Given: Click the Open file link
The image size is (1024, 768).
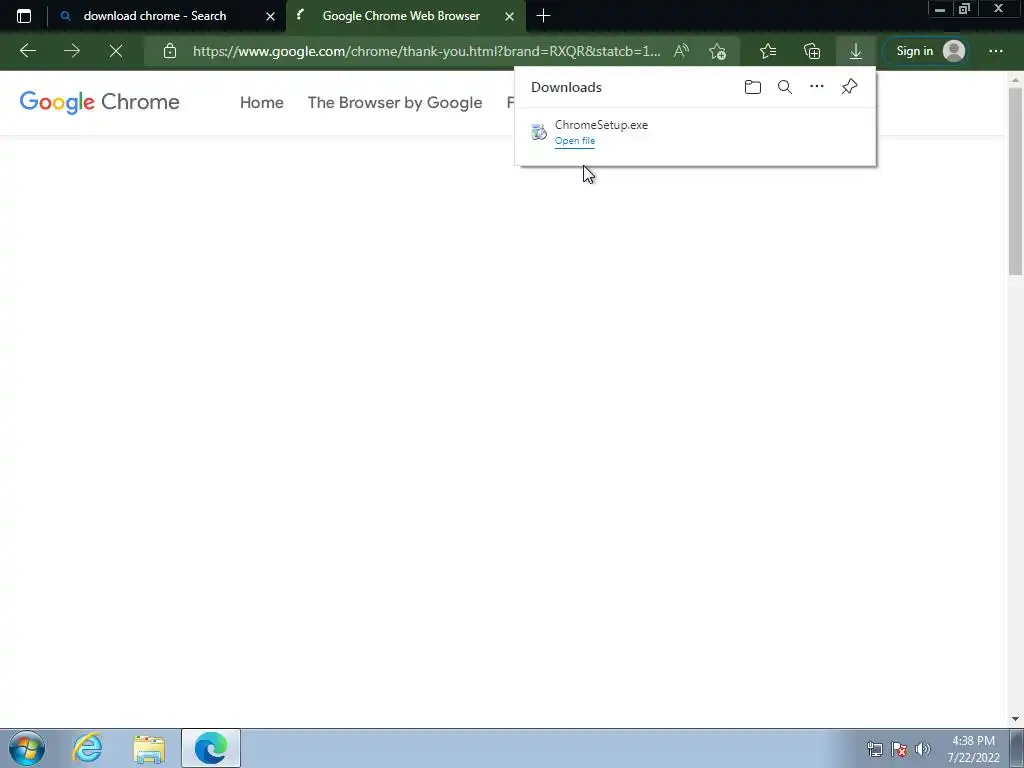Looking at the screenshot, I should (575, 141).
